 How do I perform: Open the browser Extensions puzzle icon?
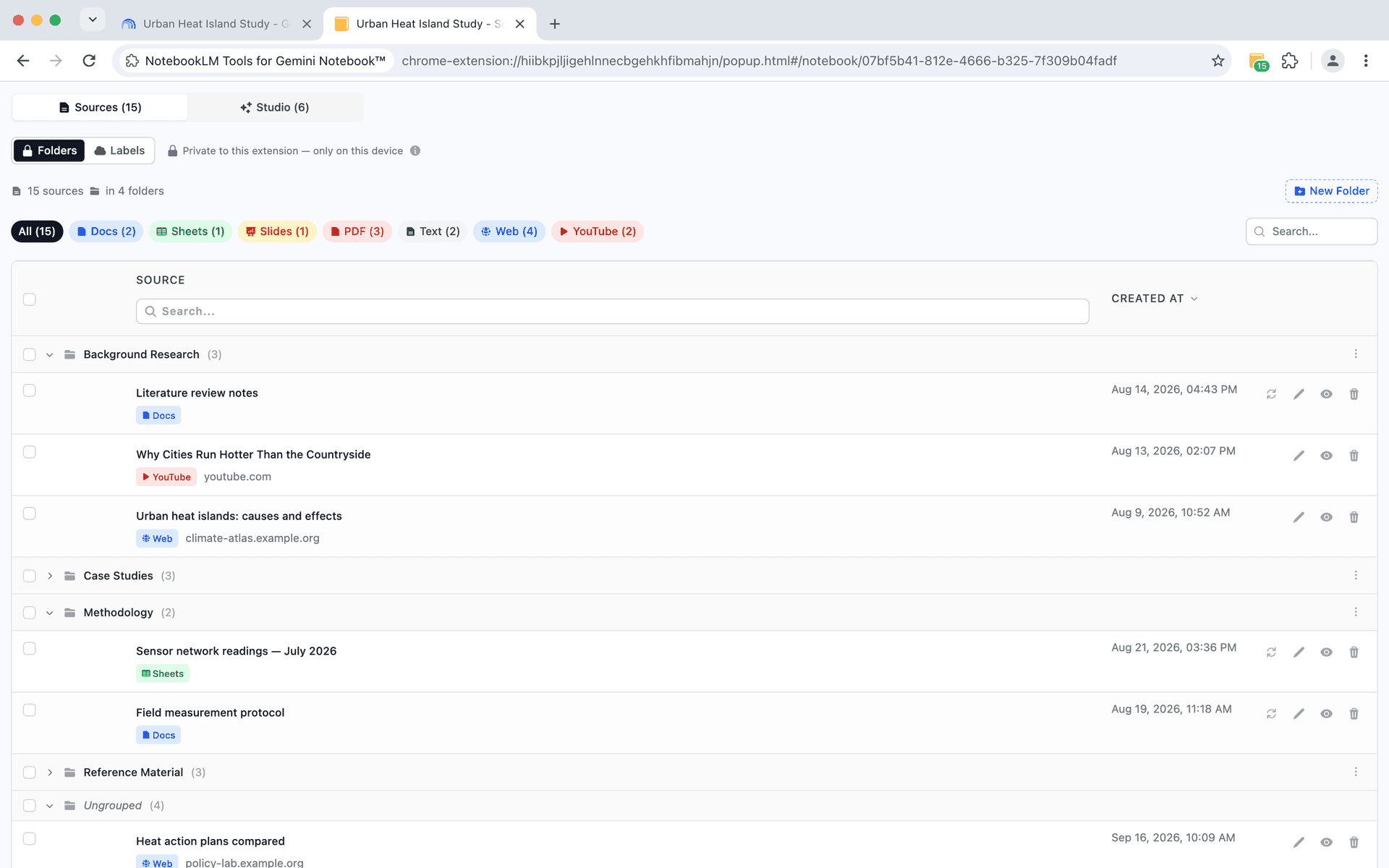tap(1290, 61)
